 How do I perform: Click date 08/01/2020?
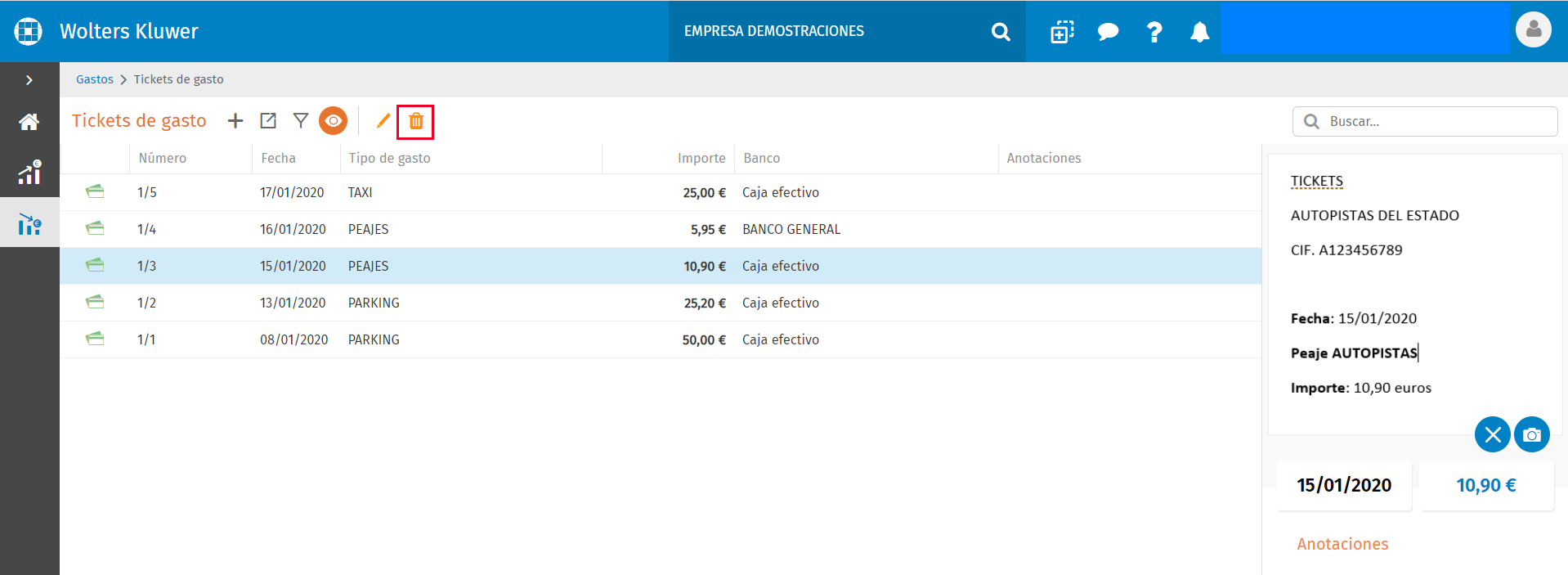point(294,339)
